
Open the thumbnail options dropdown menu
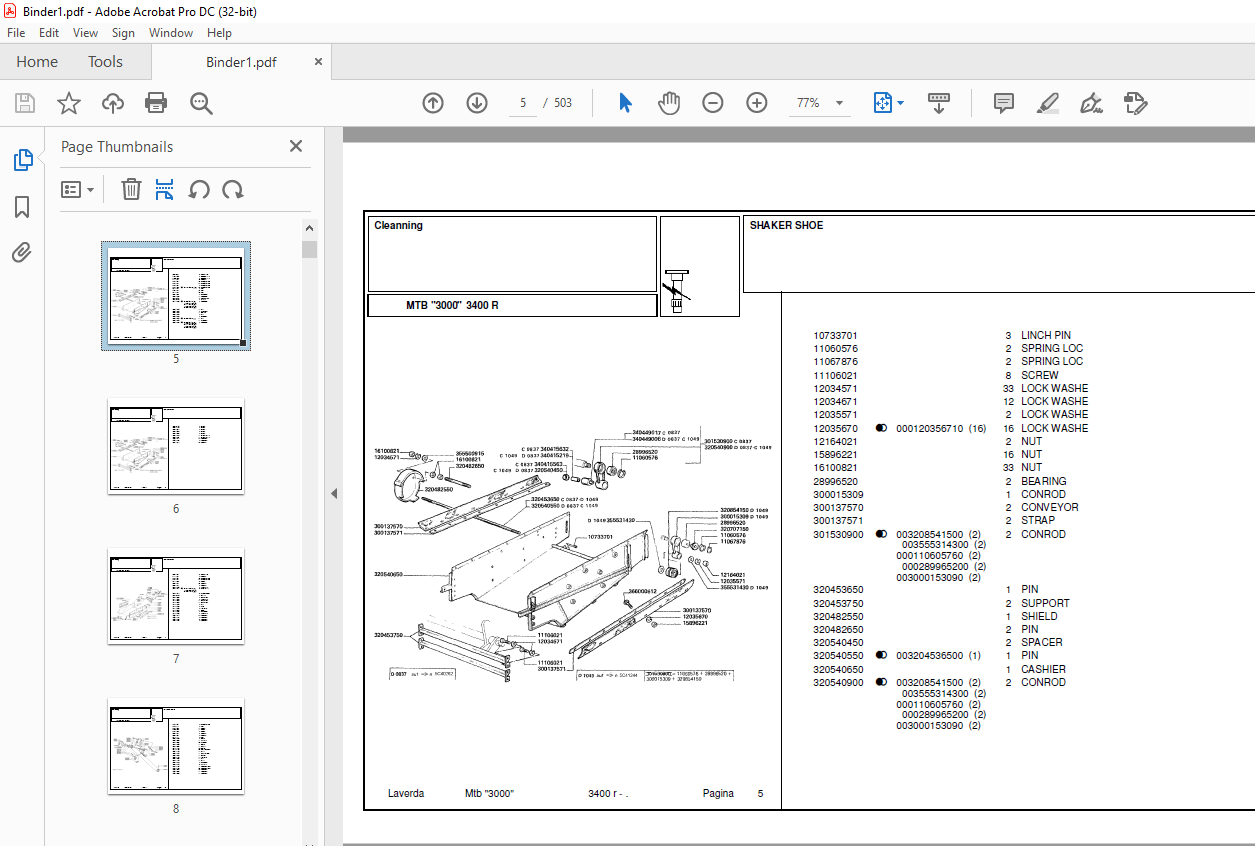coord(78,189)
